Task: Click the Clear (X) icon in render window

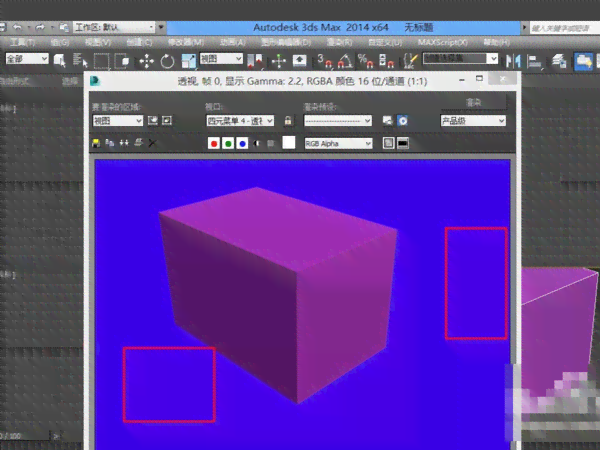Action: (152, 143)
